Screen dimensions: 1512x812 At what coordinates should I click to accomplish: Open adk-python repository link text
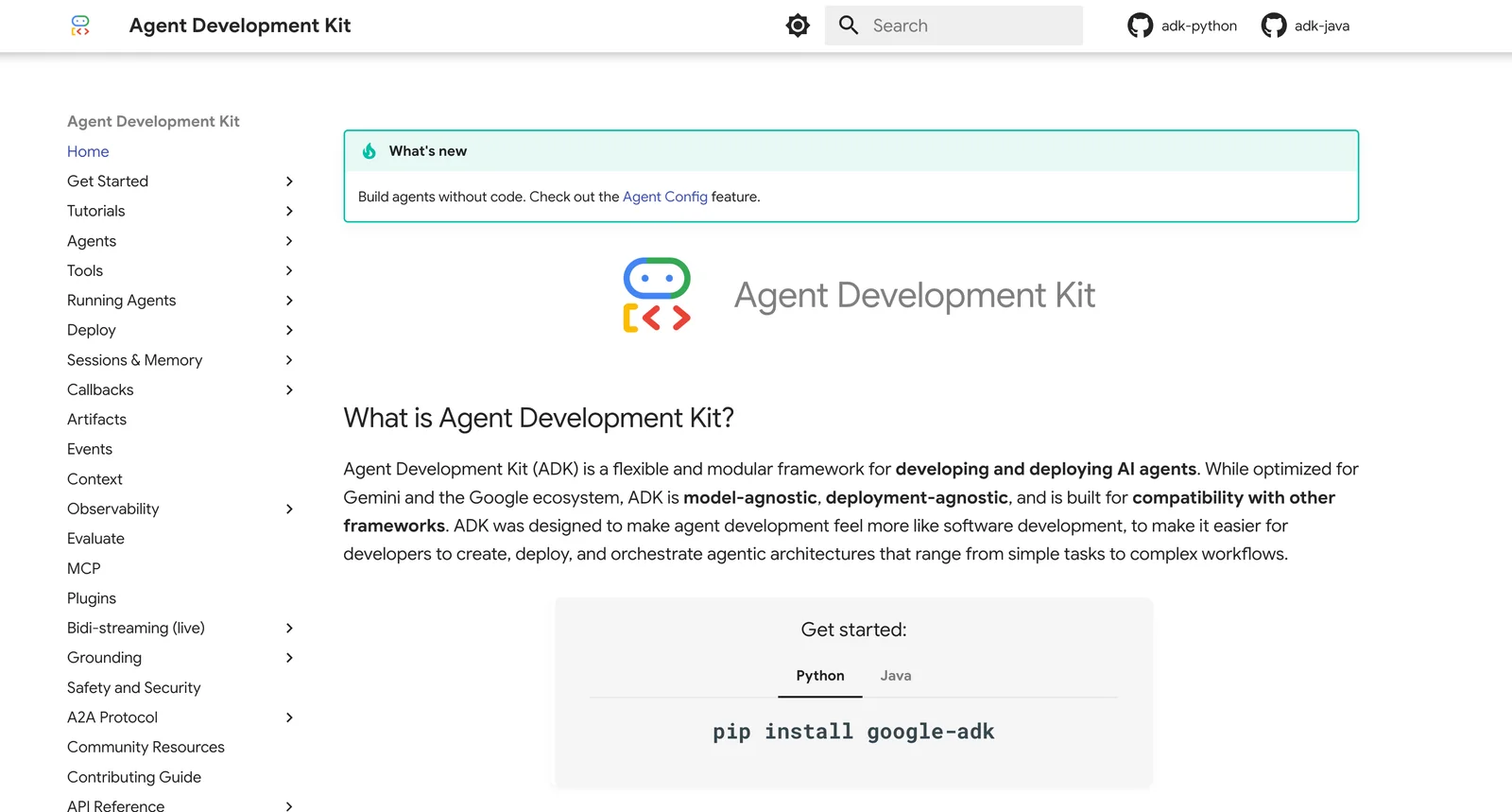click(x=1199, y=26)
